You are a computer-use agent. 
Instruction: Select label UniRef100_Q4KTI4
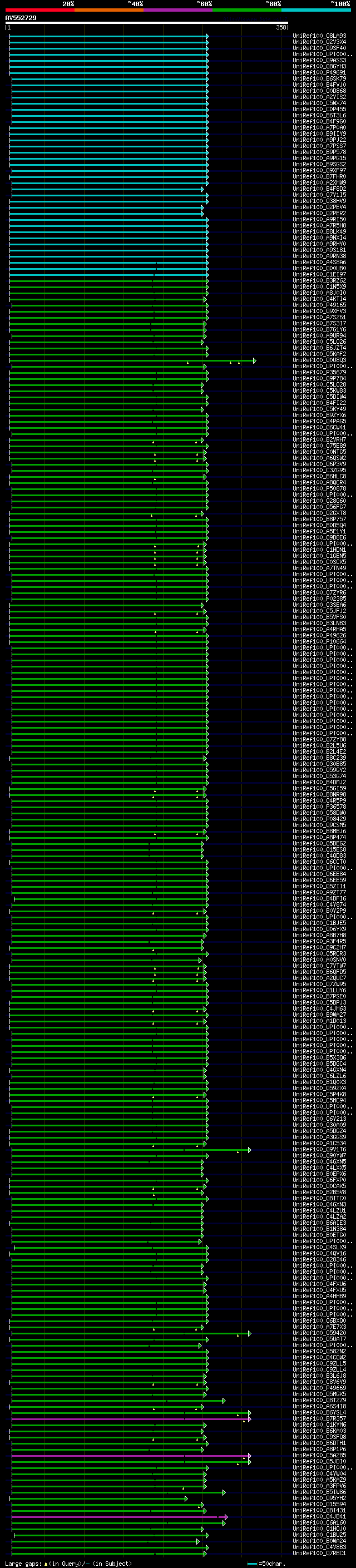319,299
